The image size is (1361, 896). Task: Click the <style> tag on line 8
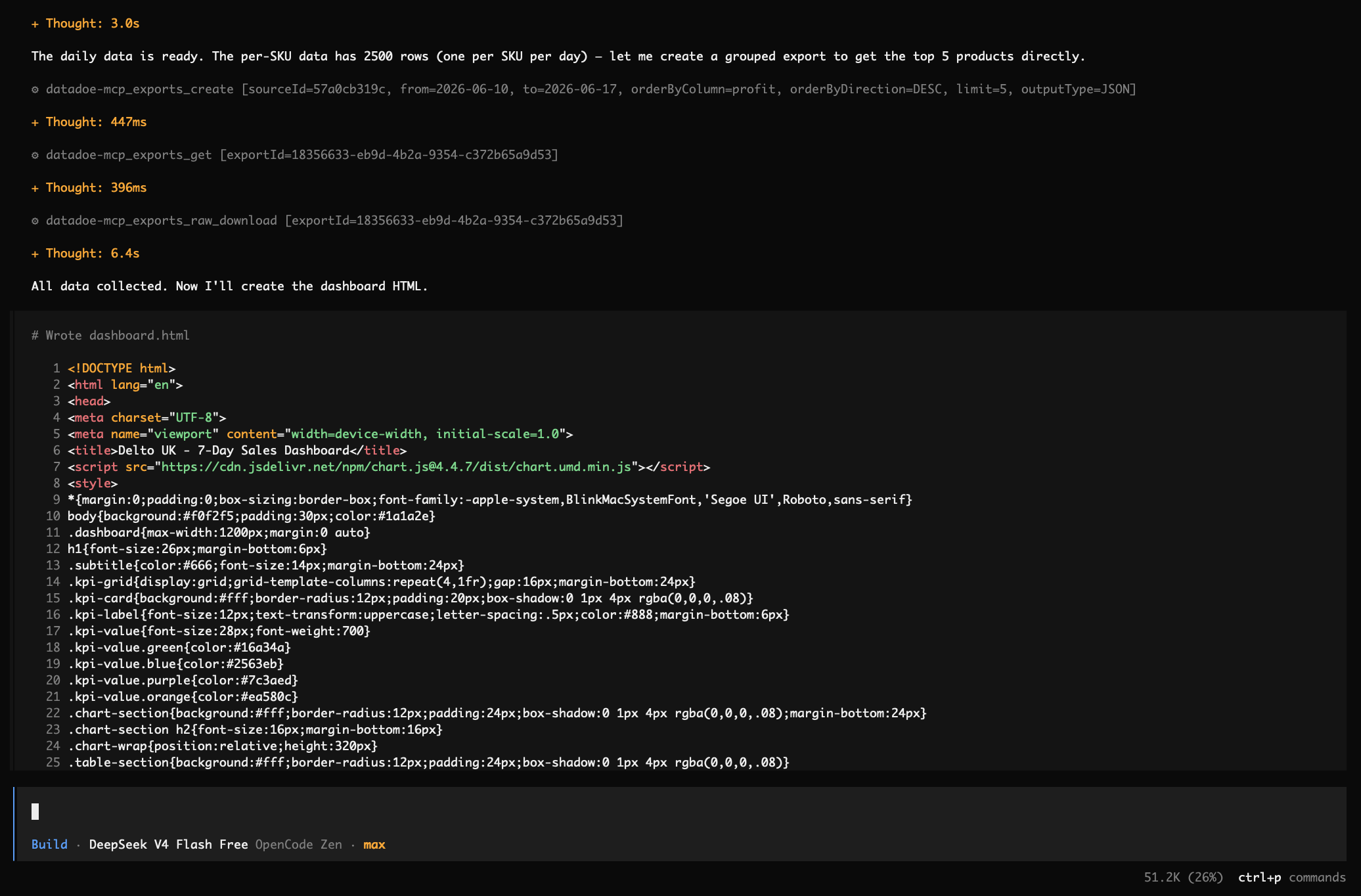click(93, 483)
